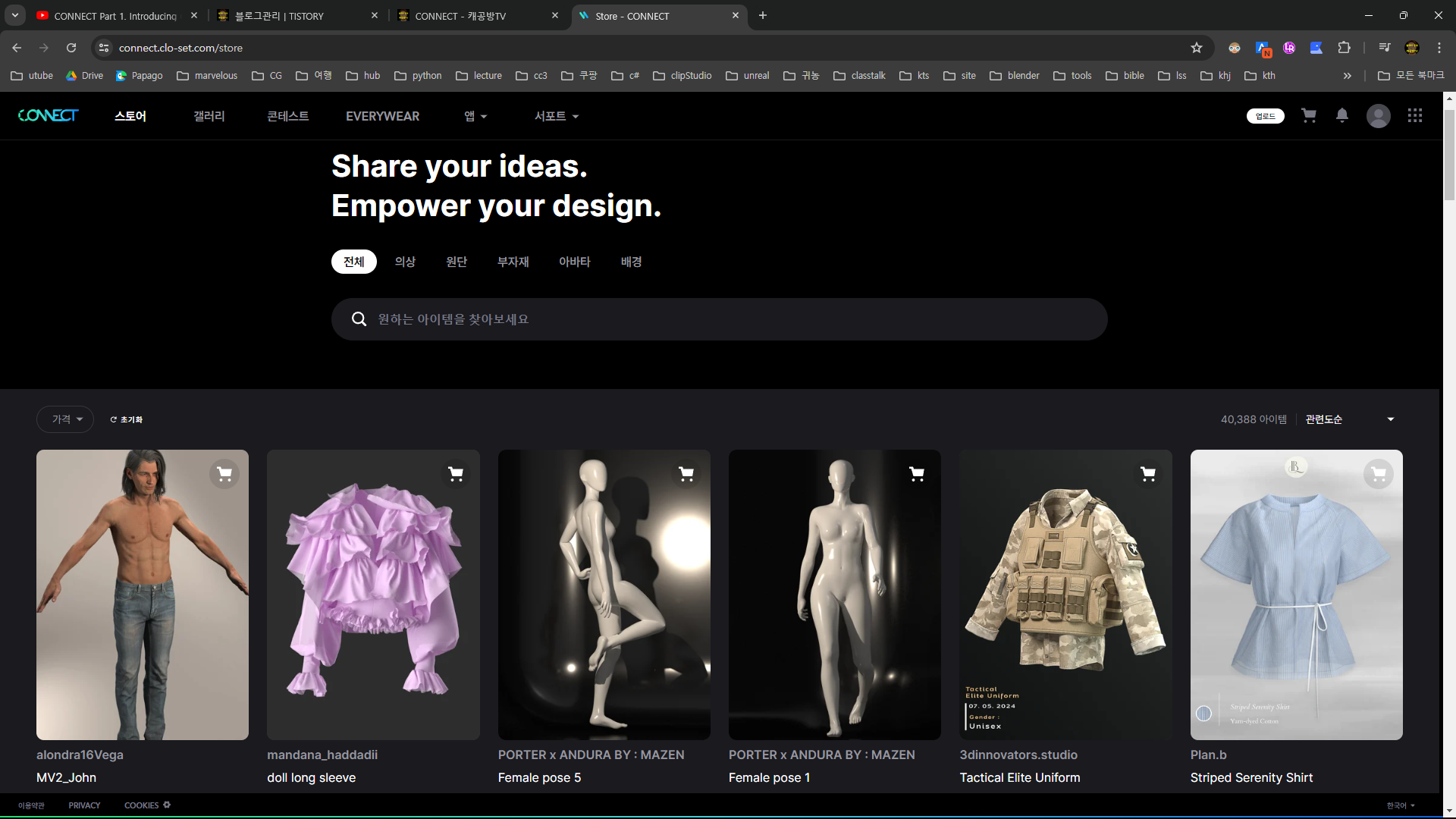
Task: Open the user profile avatar
Action: click(x=1378, y=116)
